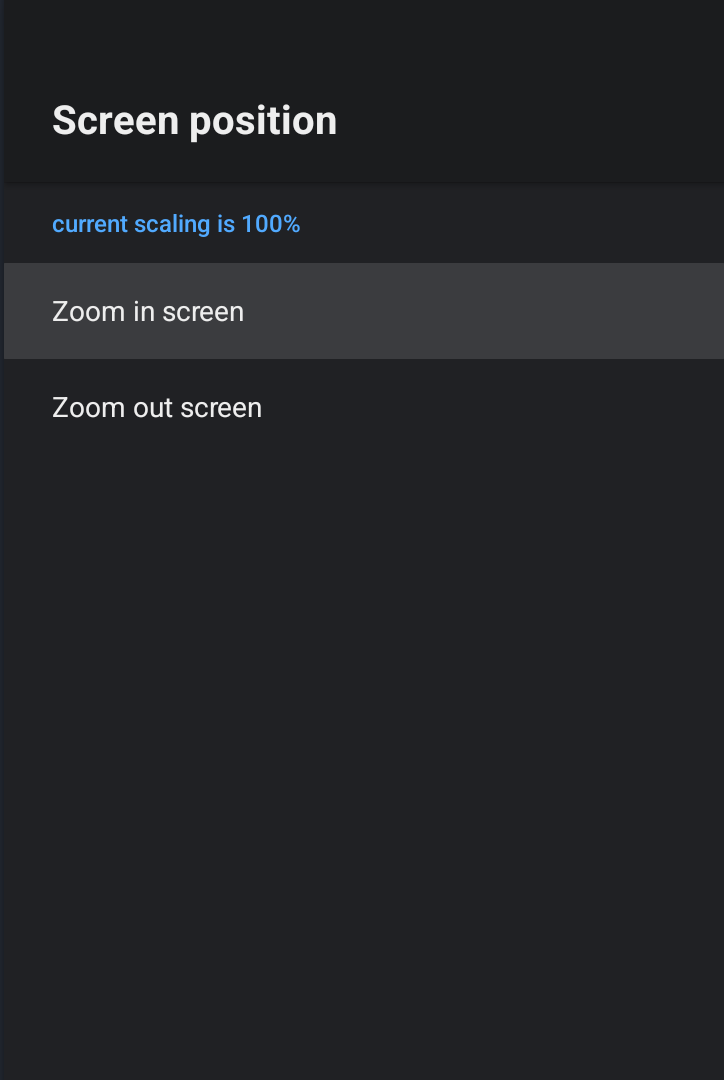Viewport: 724px width, 1080px height.
Task: Activate the Zoom in screen list item
Action: 148,312
